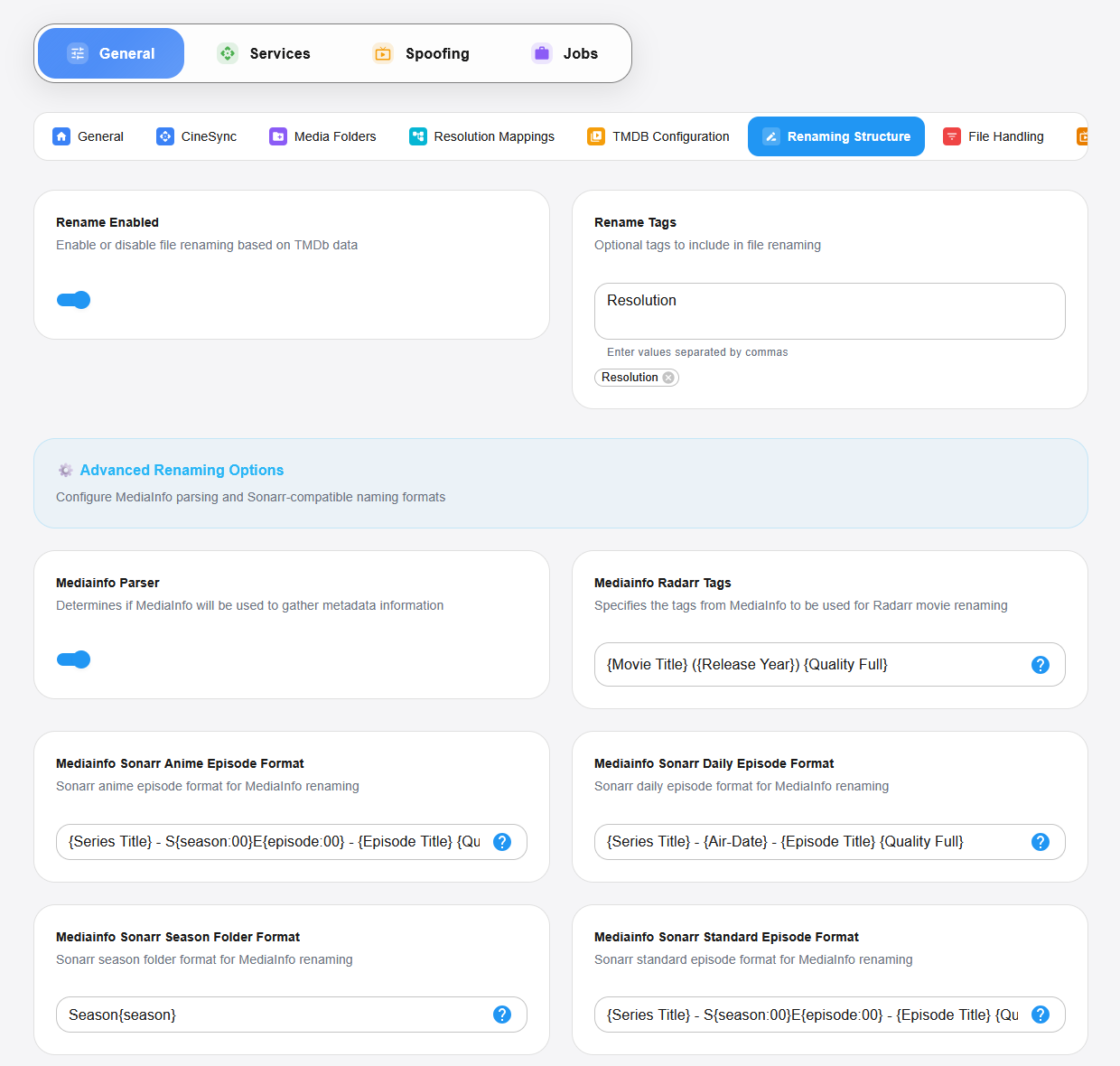This screenshot has width=1120, height=1066.
Task: Click help icon for Sonarr Standard Episode Format
Action: (x=1040, y=1015)
